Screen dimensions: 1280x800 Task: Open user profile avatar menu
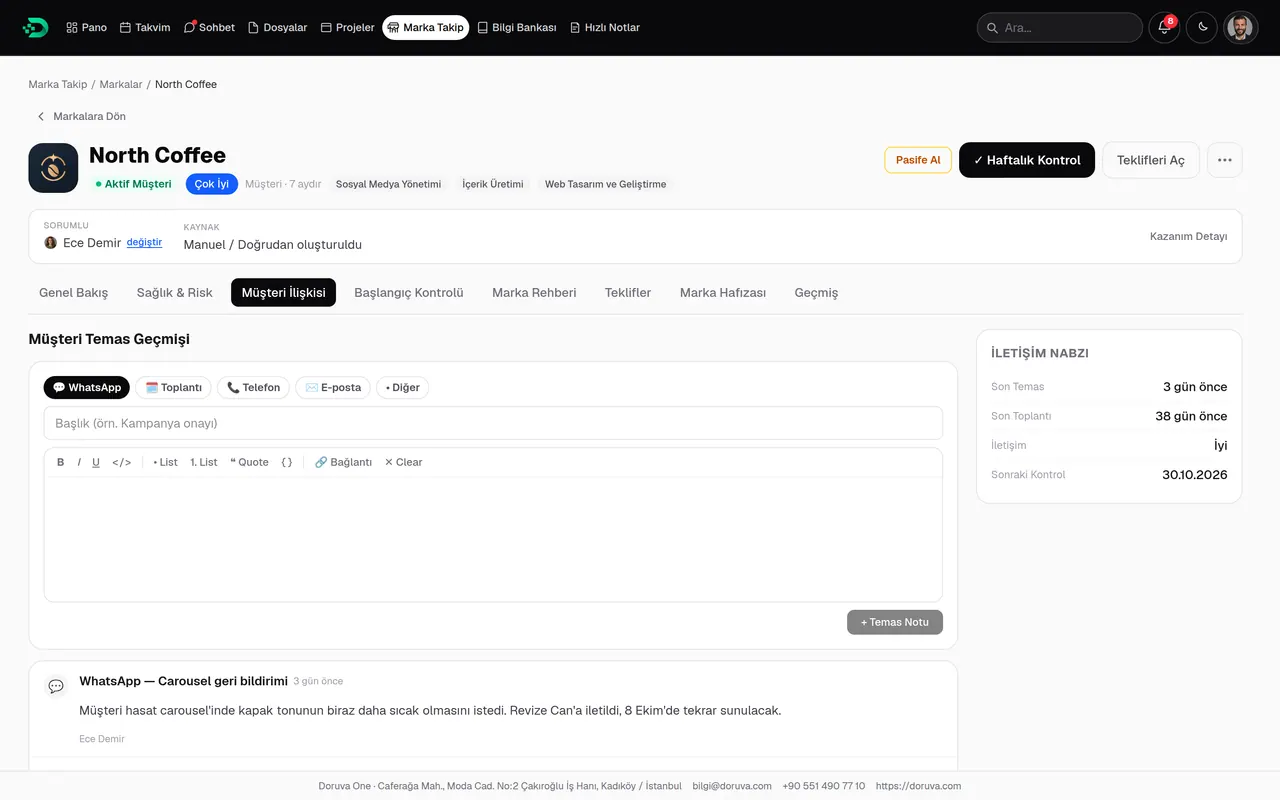tap(1240, 28)
